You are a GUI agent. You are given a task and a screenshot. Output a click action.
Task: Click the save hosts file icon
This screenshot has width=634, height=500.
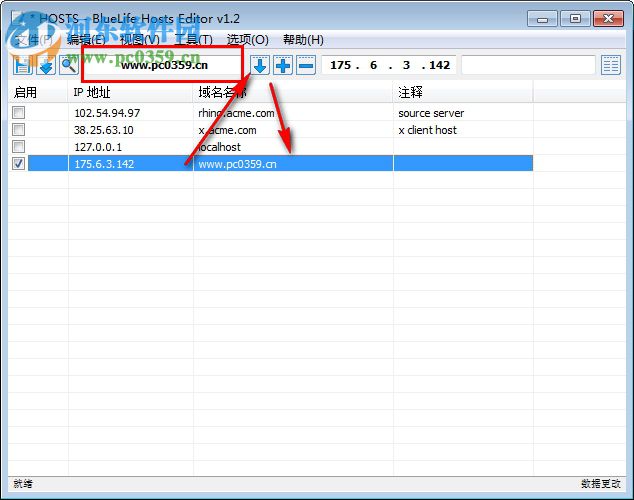23,65
